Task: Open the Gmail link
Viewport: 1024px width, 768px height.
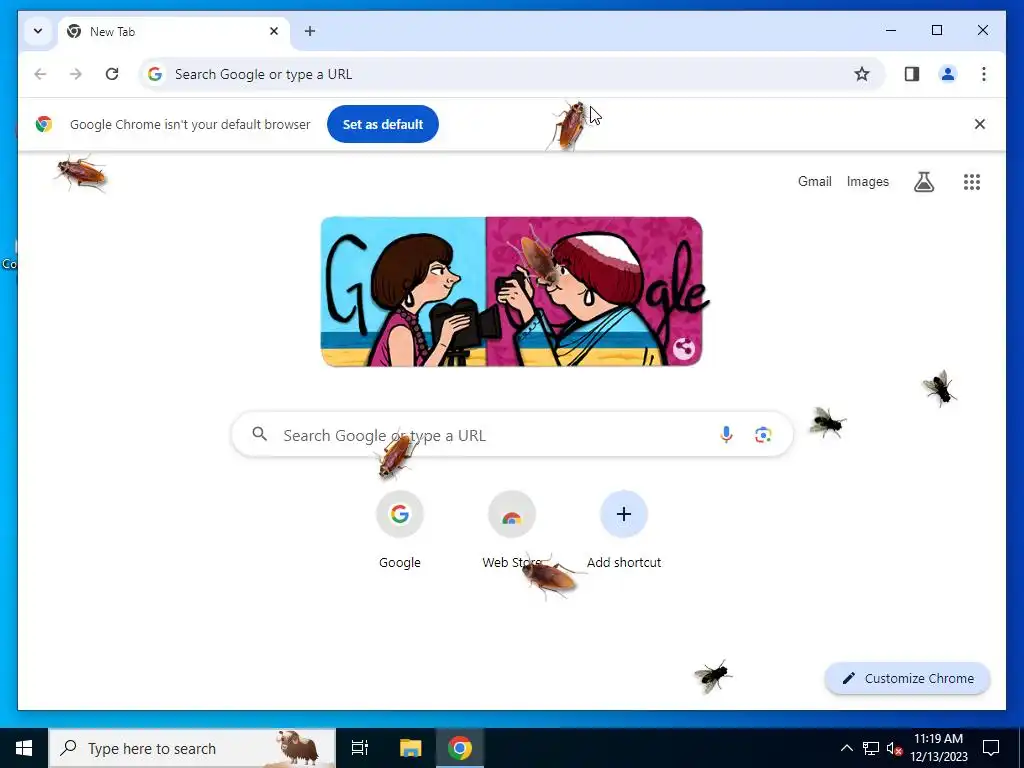Action: (814, 182)
